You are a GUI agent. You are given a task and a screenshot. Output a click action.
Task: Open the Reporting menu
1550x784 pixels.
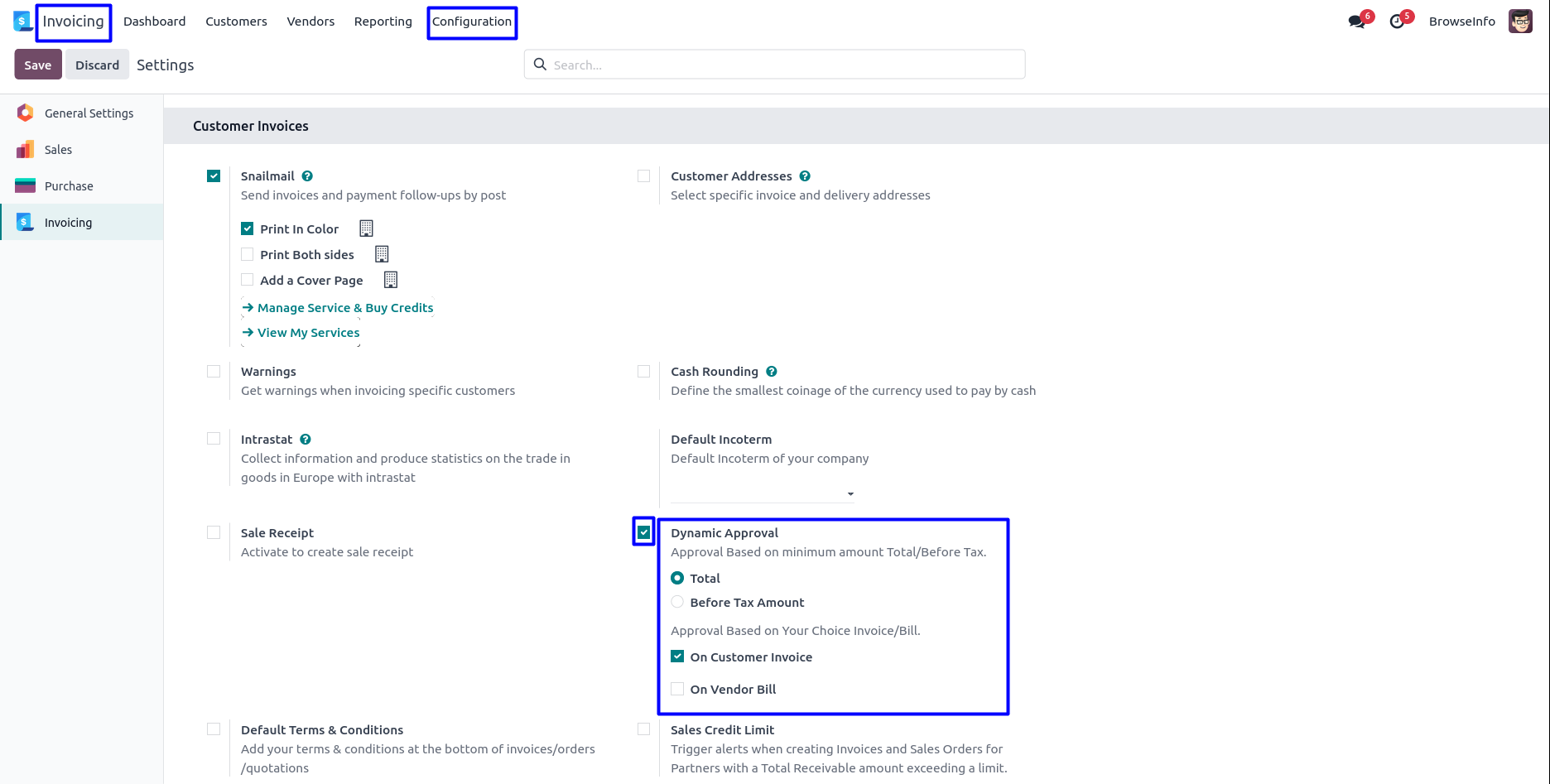click(383, 22)
